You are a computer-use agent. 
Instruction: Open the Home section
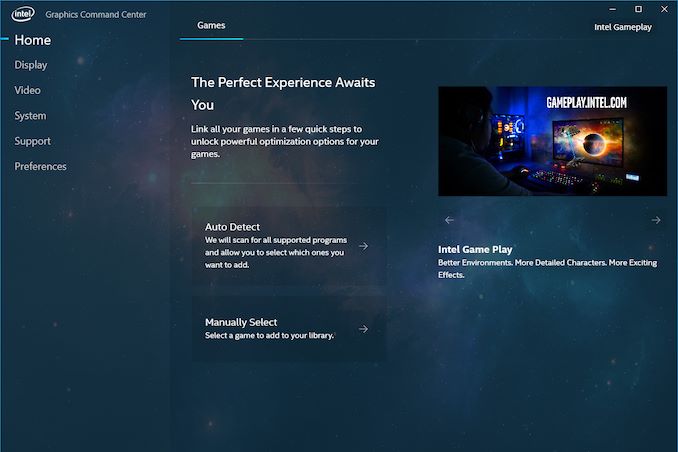[33, 40]
